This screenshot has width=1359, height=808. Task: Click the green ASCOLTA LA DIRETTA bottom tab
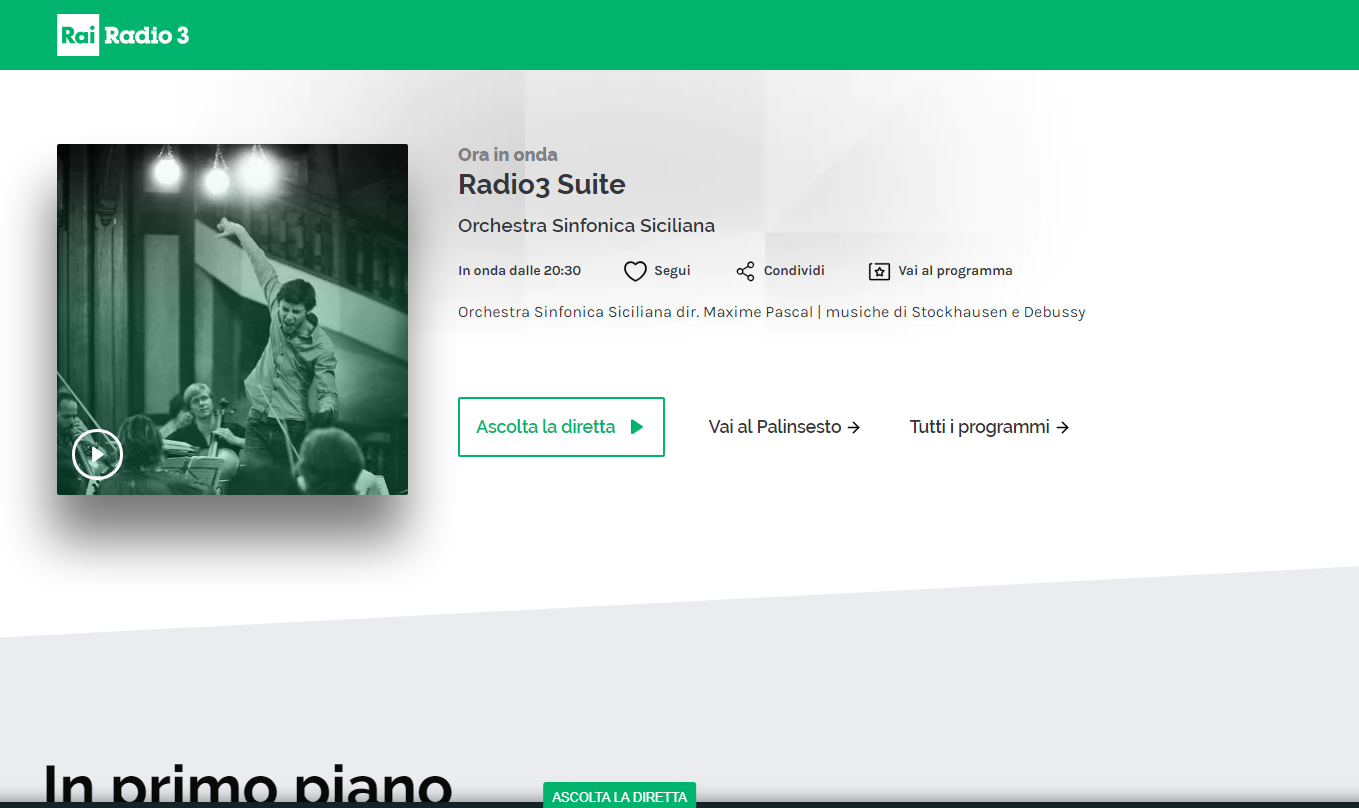619,796
